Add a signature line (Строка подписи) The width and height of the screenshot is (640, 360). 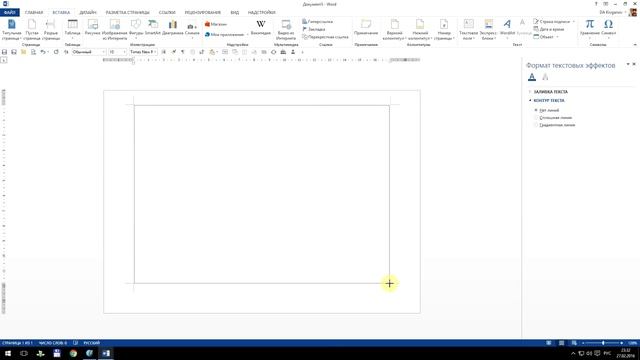554,21
